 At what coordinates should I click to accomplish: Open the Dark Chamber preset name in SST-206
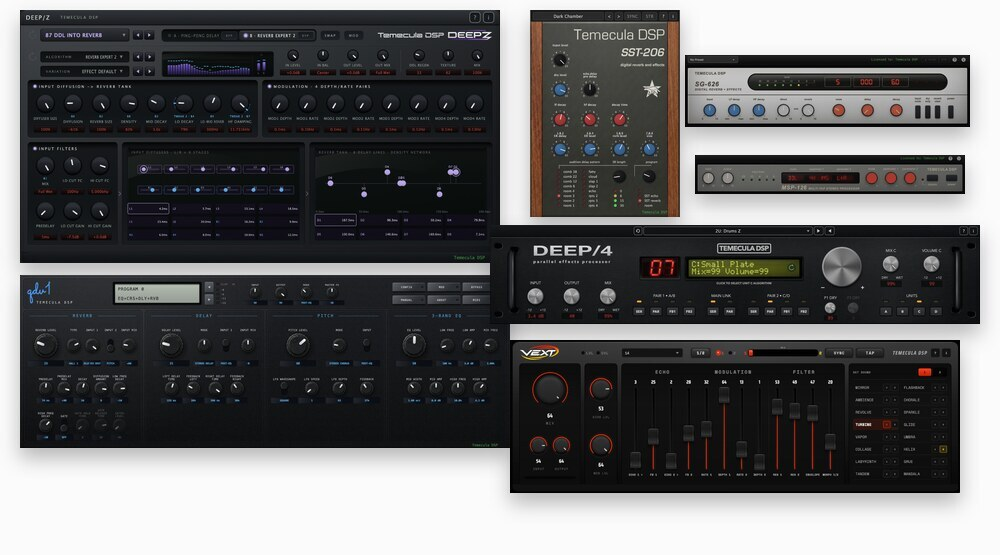(x=568, y=17)
